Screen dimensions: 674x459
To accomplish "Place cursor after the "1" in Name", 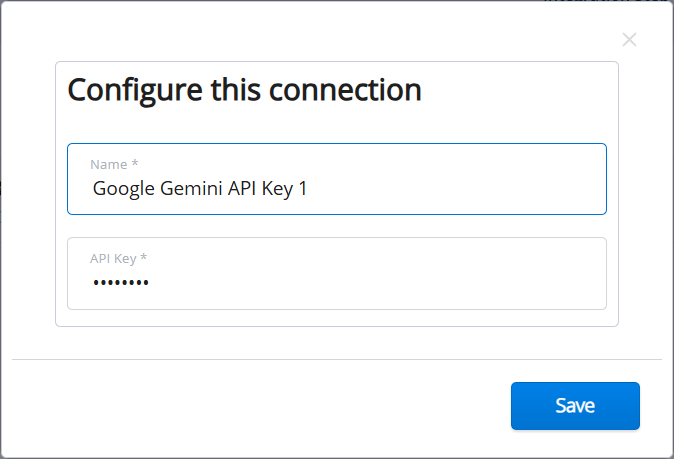I will 308,188.
